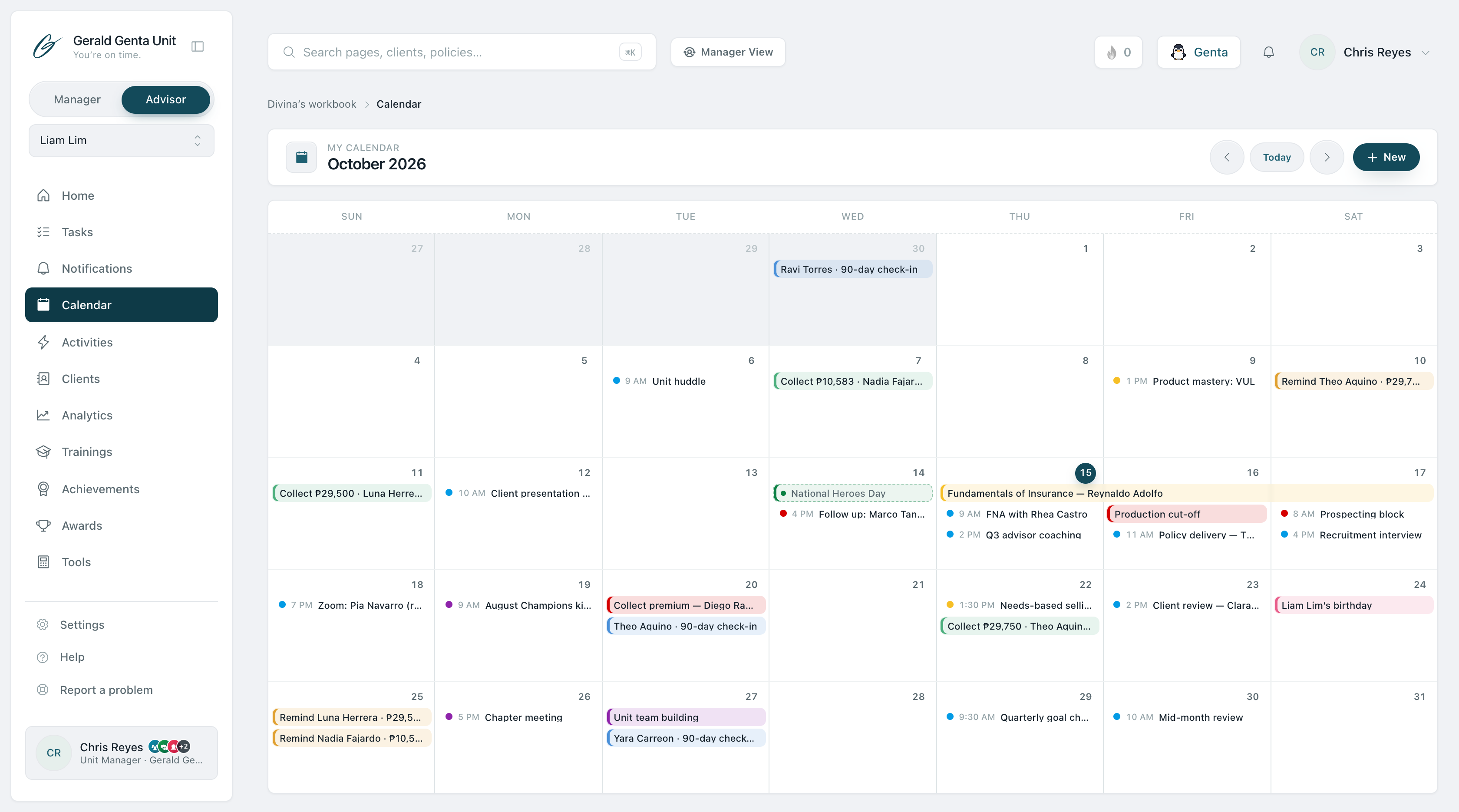
Task: Open Tasks in sidebar
Action: coord(121,232)
